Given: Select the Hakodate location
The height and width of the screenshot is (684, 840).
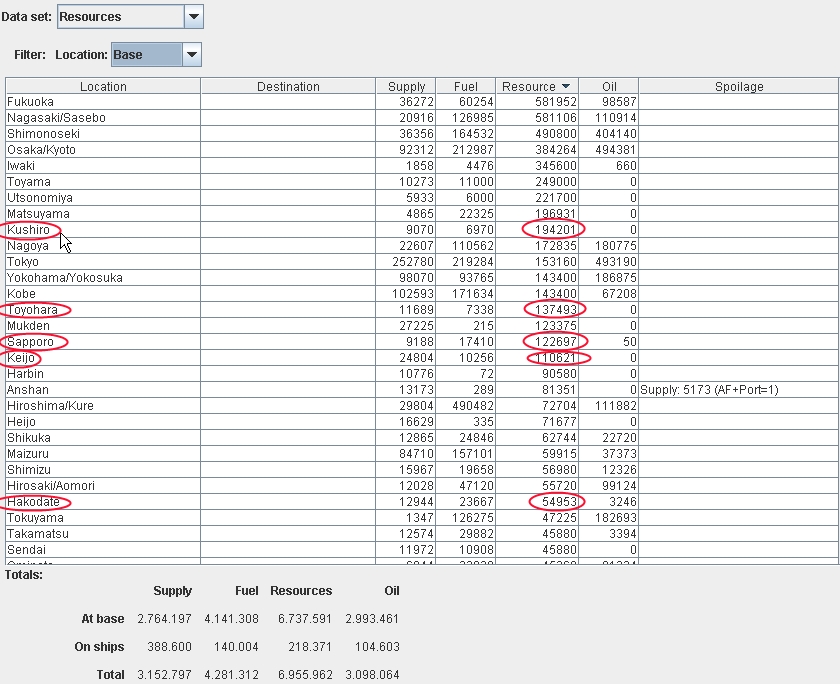Looking at the screenshot, I should click(33, 502).
